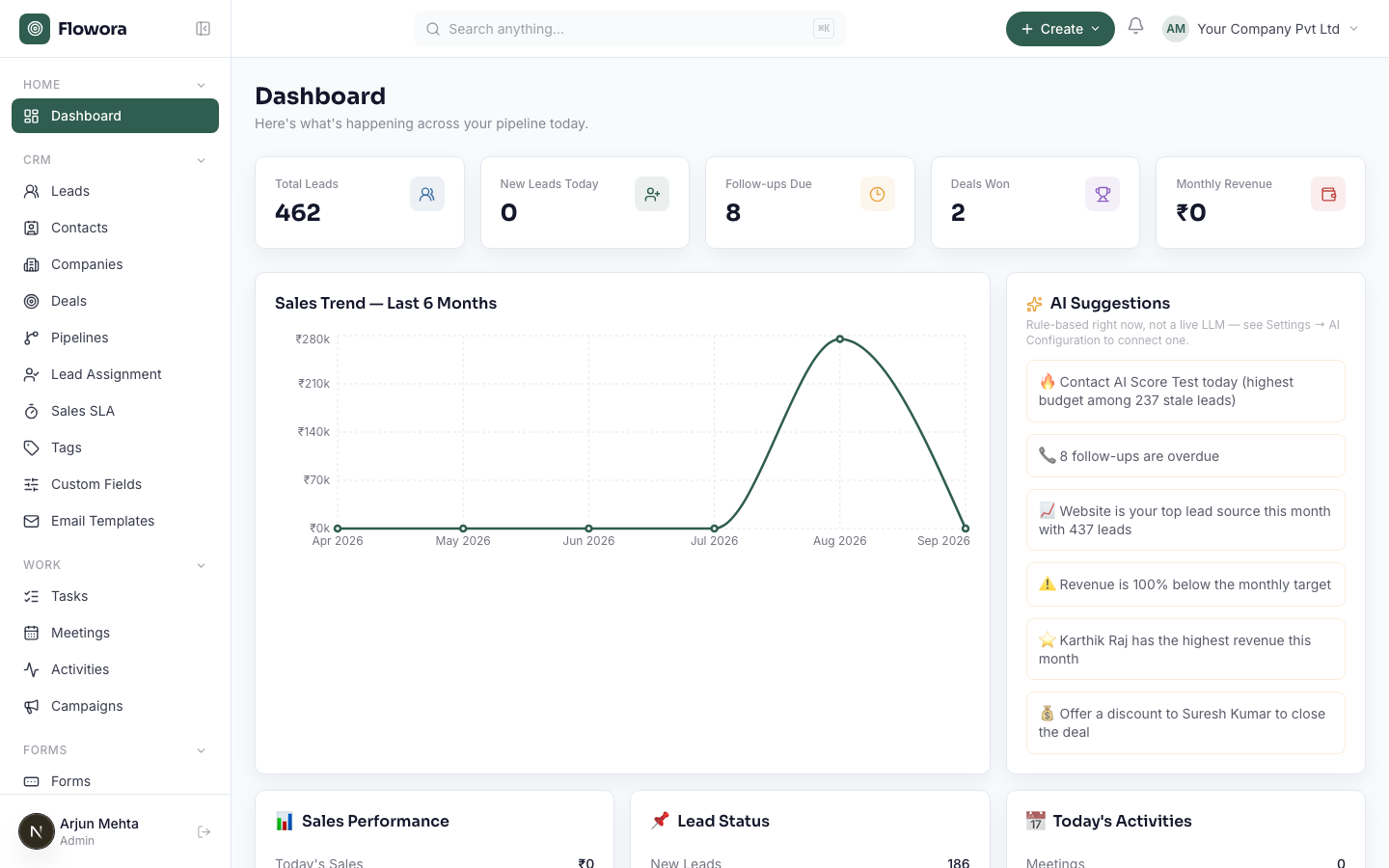Click Follow-ups Due clock icon
1389x868 pixels.
click(878, 194)
